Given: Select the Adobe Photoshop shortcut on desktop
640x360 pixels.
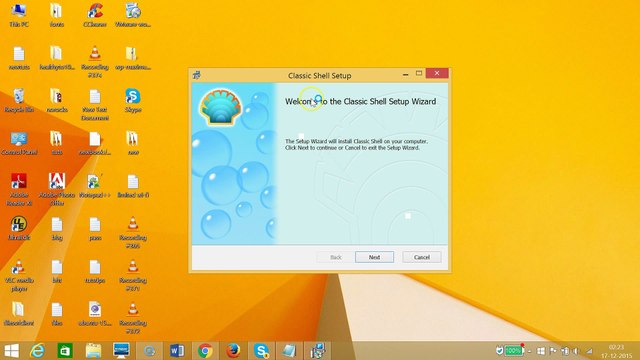Looking at the screenshot, I should pos(57,190).
